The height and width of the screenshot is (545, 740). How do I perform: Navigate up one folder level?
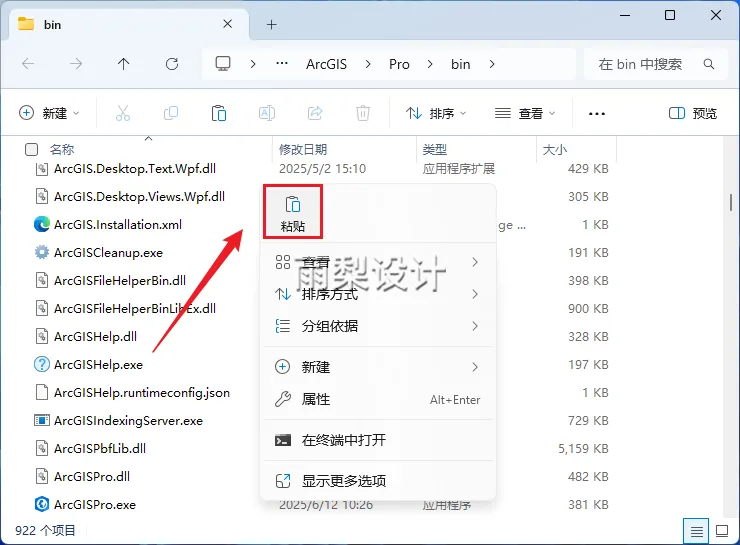coord(124,64)
